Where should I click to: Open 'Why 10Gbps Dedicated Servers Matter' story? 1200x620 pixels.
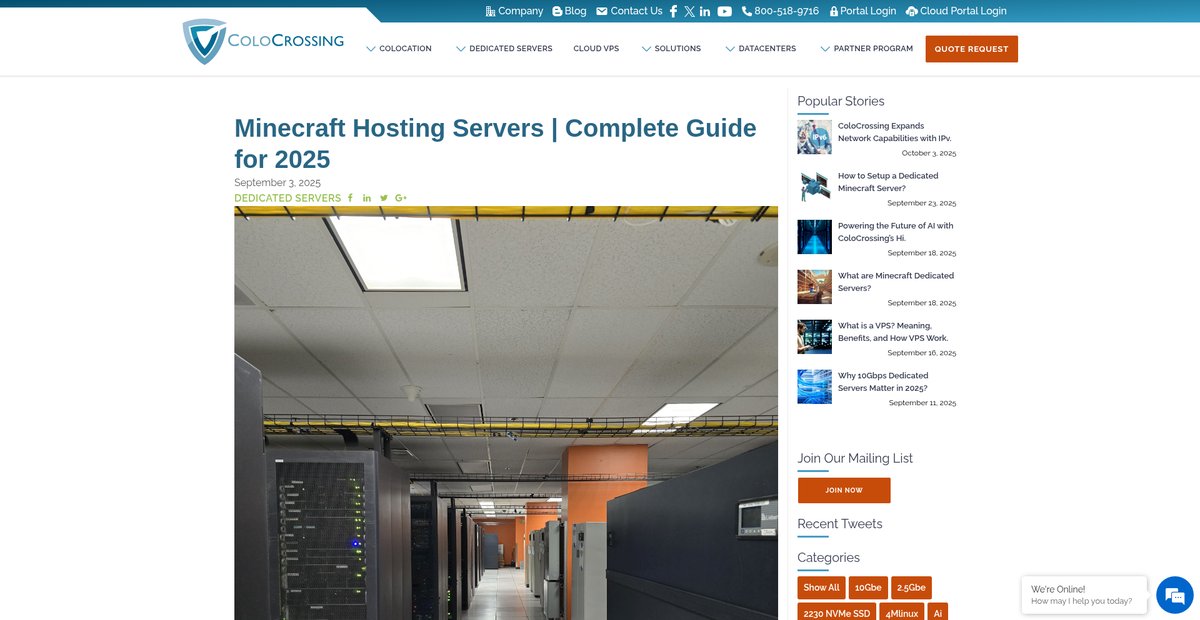click(x=883, y=382)
